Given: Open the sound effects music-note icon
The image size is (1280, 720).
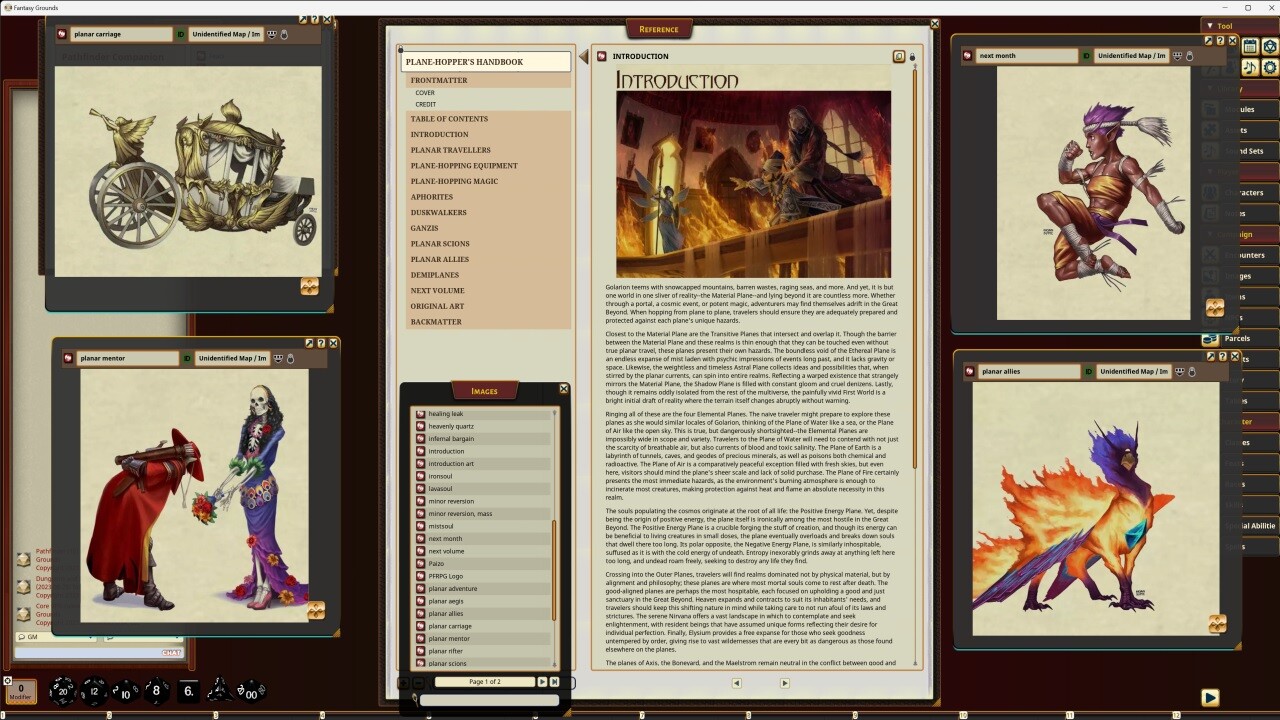Looking at the screenshot, I should point(1249,67).
